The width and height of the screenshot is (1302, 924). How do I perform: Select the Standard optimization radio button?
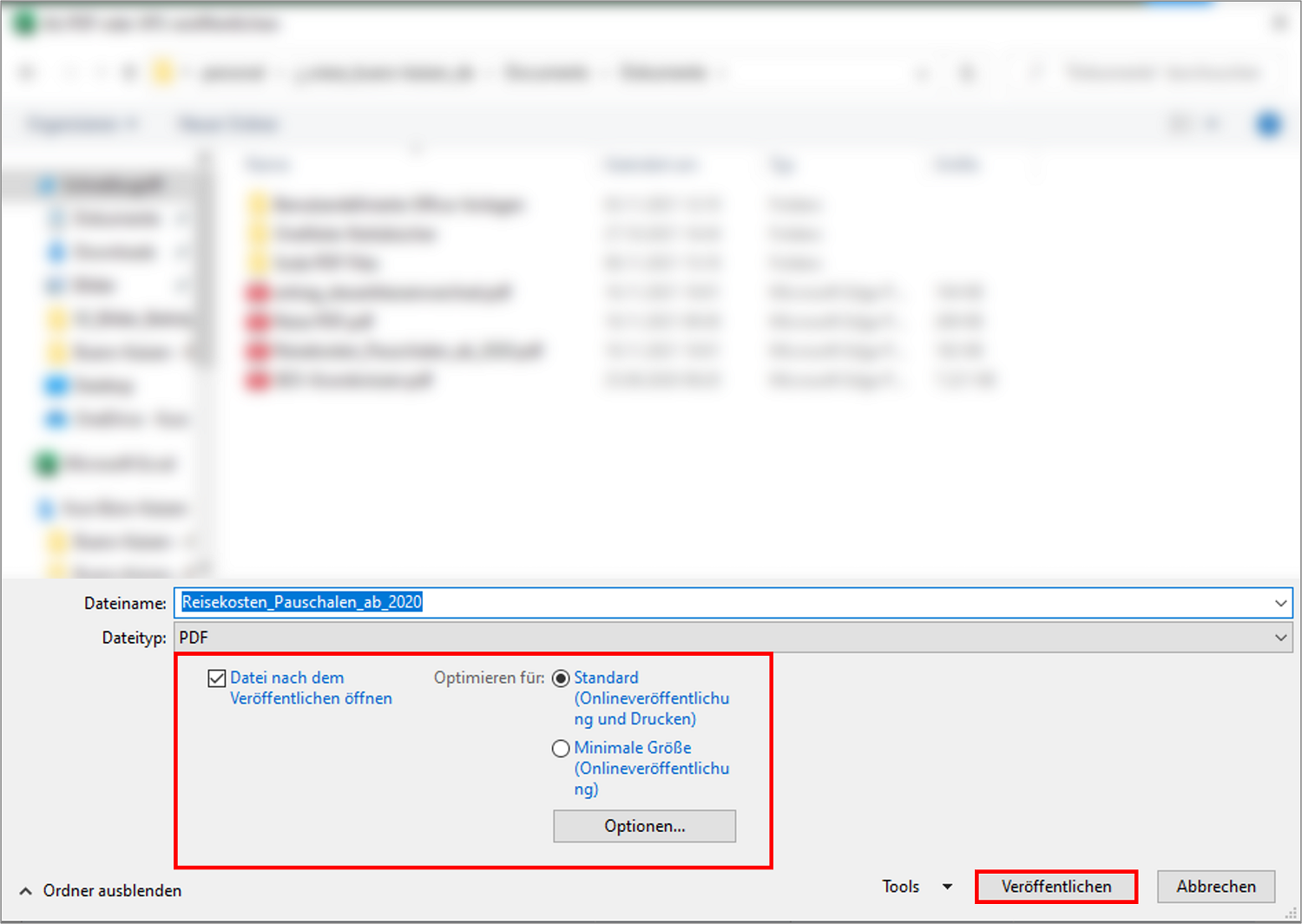coord(561,678)
